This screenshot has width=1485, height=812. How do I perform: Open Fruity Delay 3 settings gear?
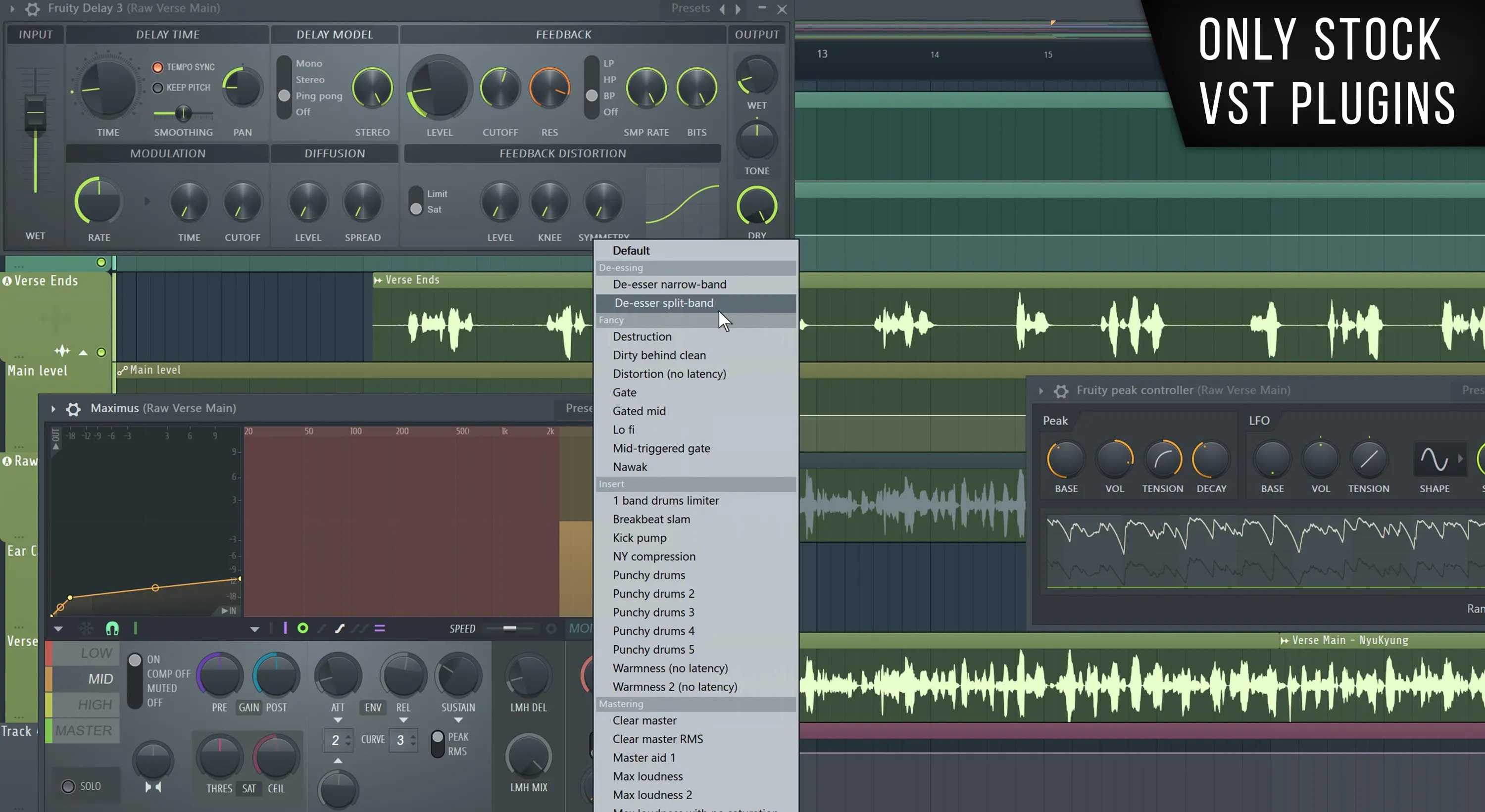(33, 8)
